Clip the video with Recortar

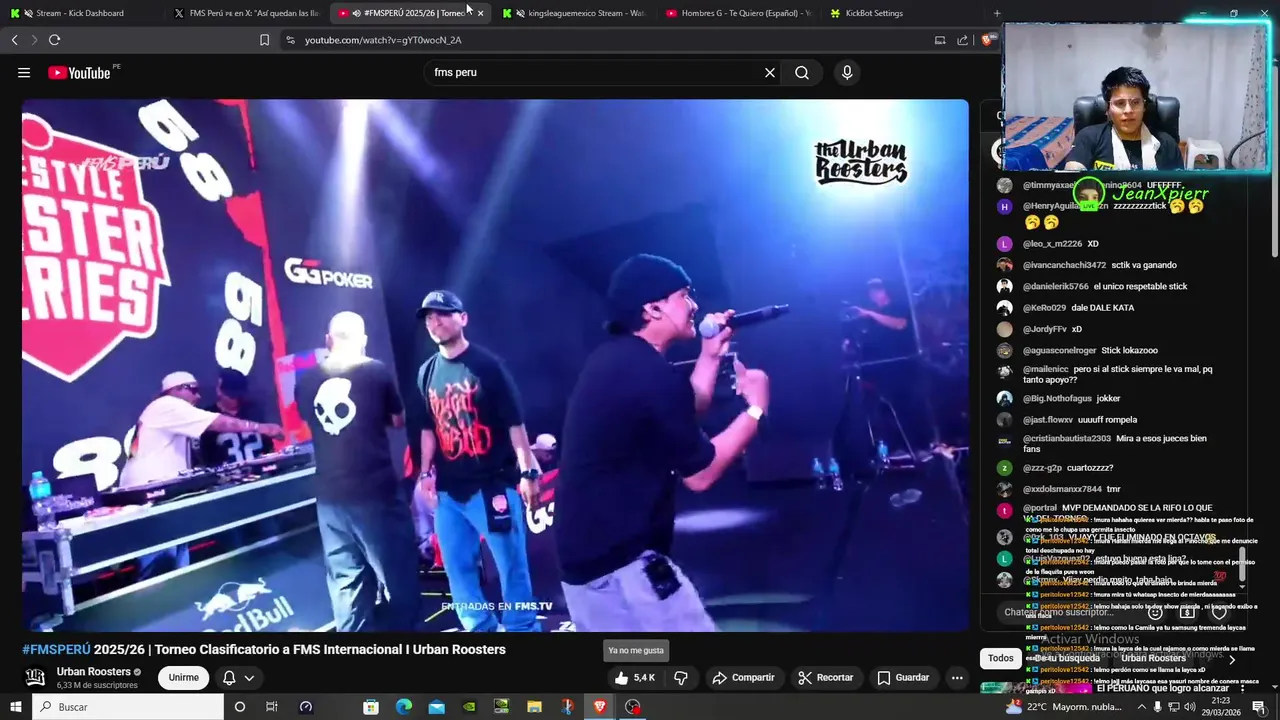click(825, 678)
